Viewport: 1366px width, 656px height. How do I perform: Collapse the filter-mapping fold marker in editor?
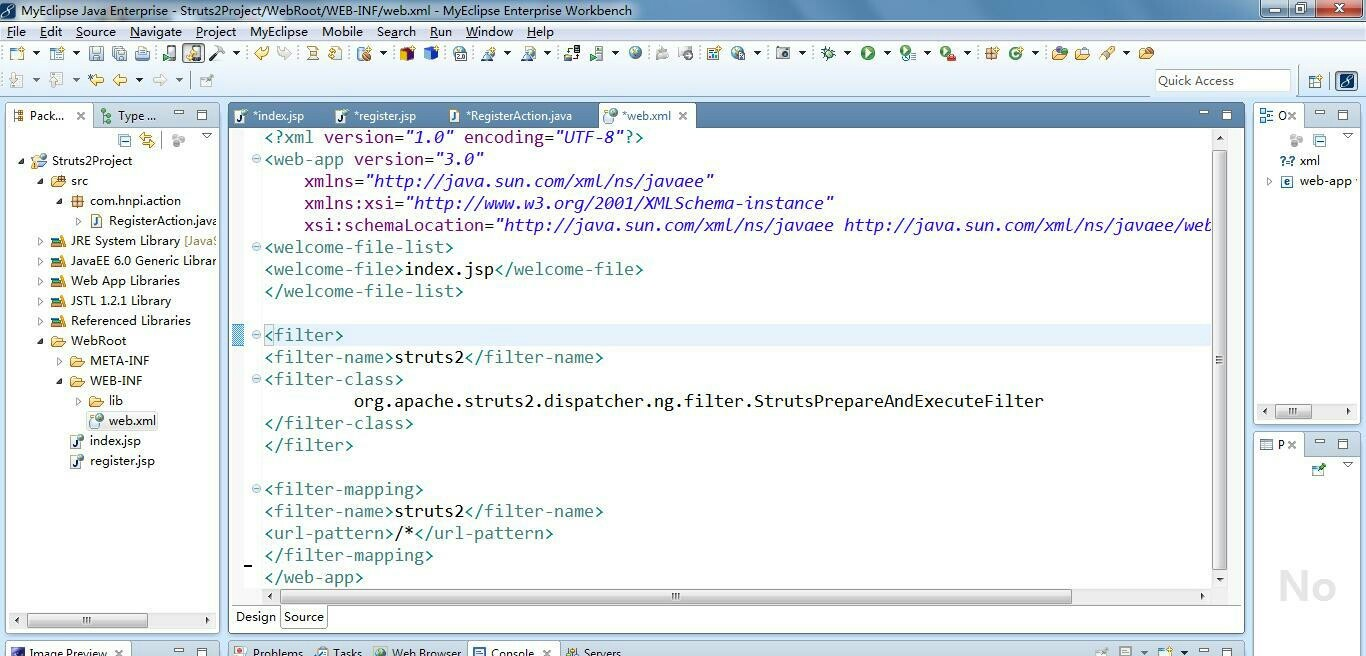tap(256, 489)
